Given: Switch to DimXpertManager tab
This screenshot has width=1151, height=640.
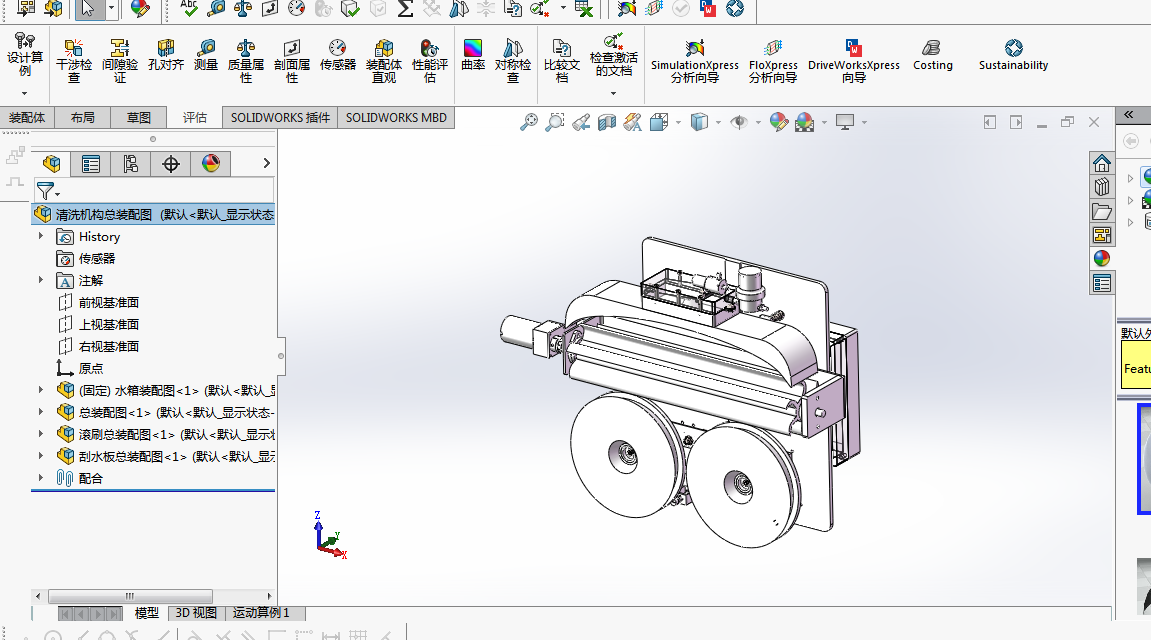Looking at the screenshot, I should click(x=170, y=164).
